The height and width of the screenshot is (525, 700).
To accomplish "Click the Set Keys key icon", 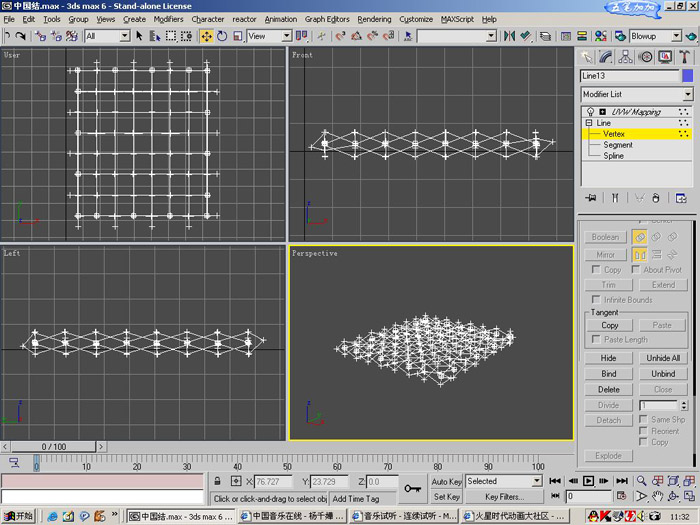I will pos(412,489).
